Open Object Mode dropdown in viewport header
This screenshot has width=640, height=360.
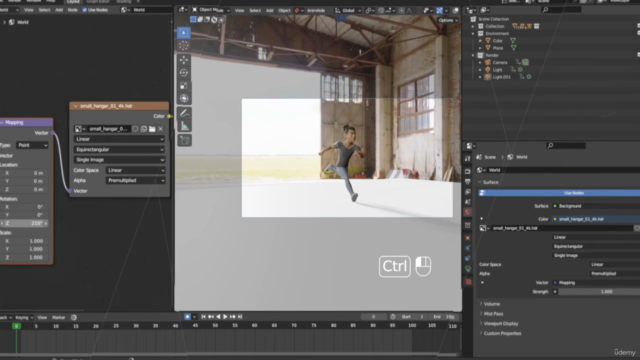point(211,10)
